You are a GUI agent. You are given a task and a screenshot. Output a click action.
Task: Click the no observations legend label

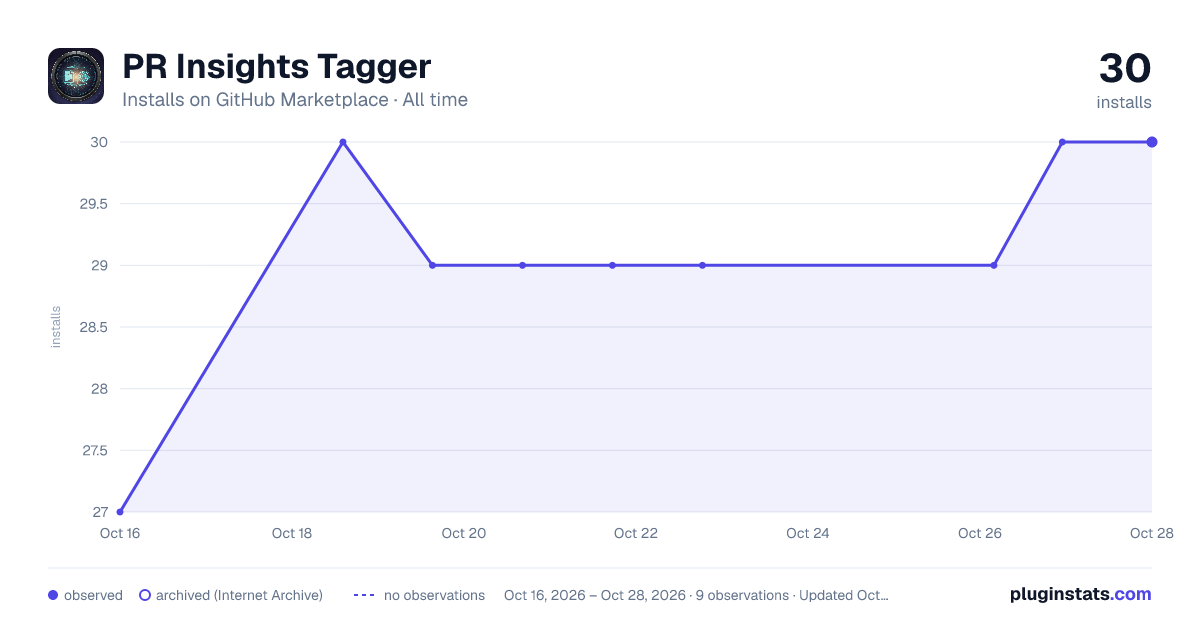click(x=434, y=595)
